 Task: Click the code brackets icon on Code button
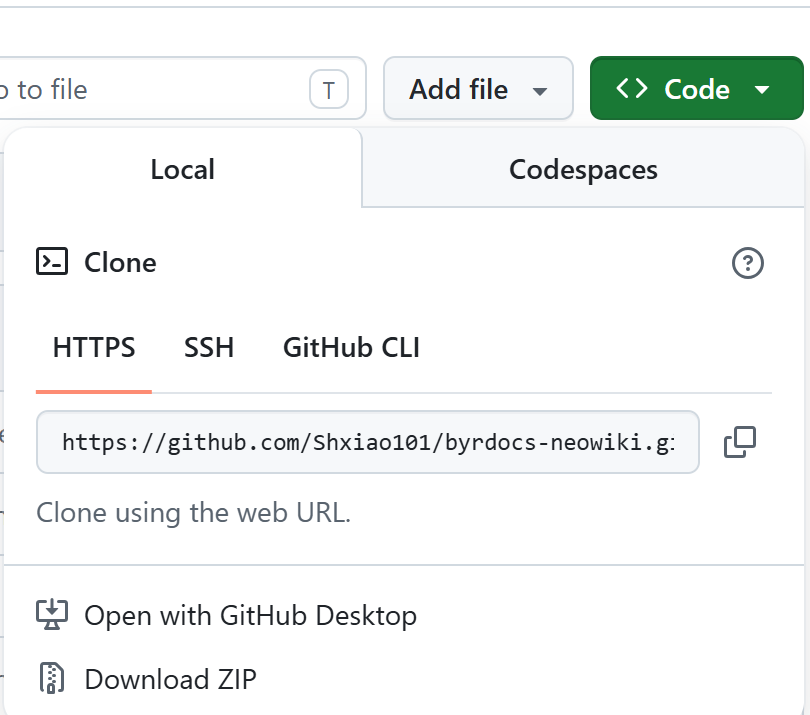[x=632, y=88]
